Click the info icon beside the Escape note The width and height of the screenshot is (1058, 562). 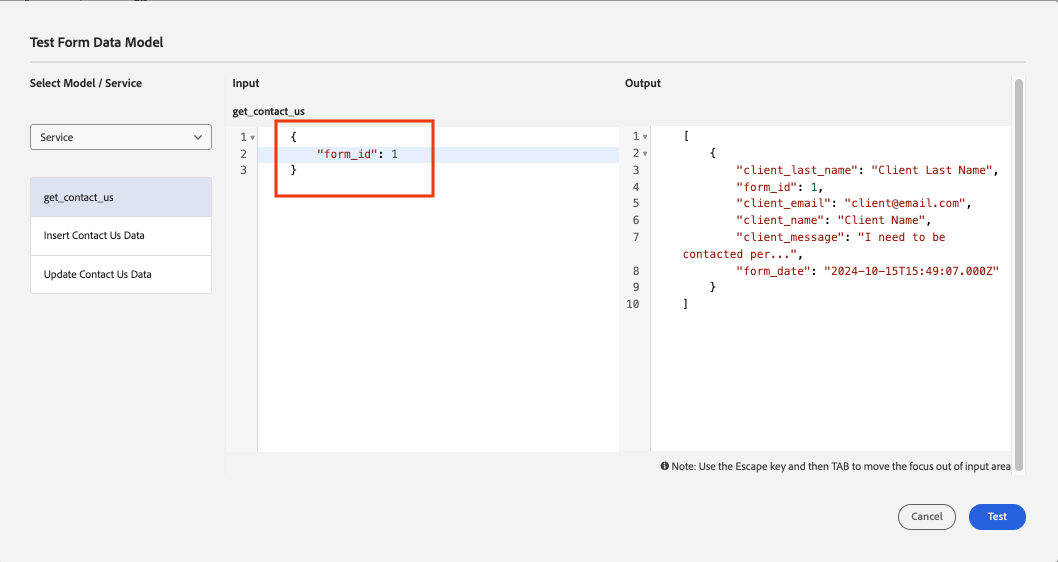[665, 466]
